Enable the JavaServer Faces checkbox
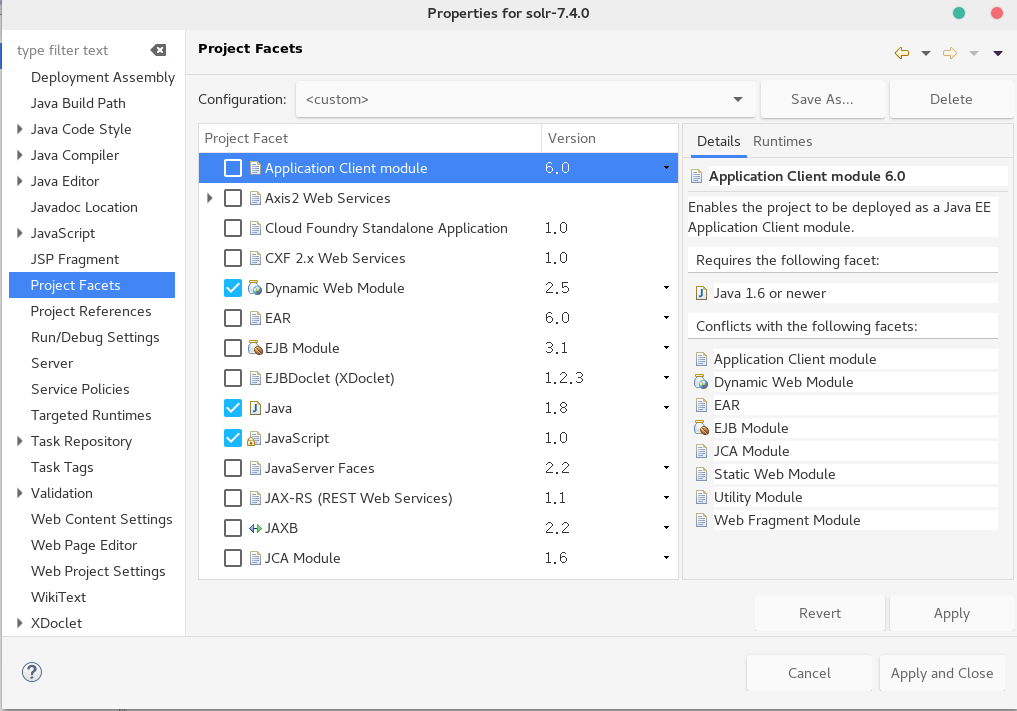Screen dimensions: 1017x711 (233, 468)
